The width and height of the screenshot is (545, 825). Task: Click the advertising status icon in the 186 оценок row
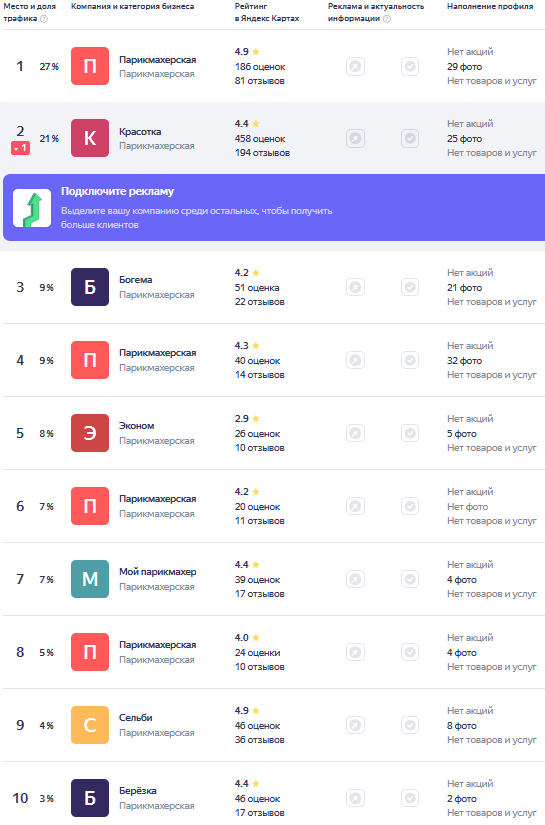click(x=356, y=67)
